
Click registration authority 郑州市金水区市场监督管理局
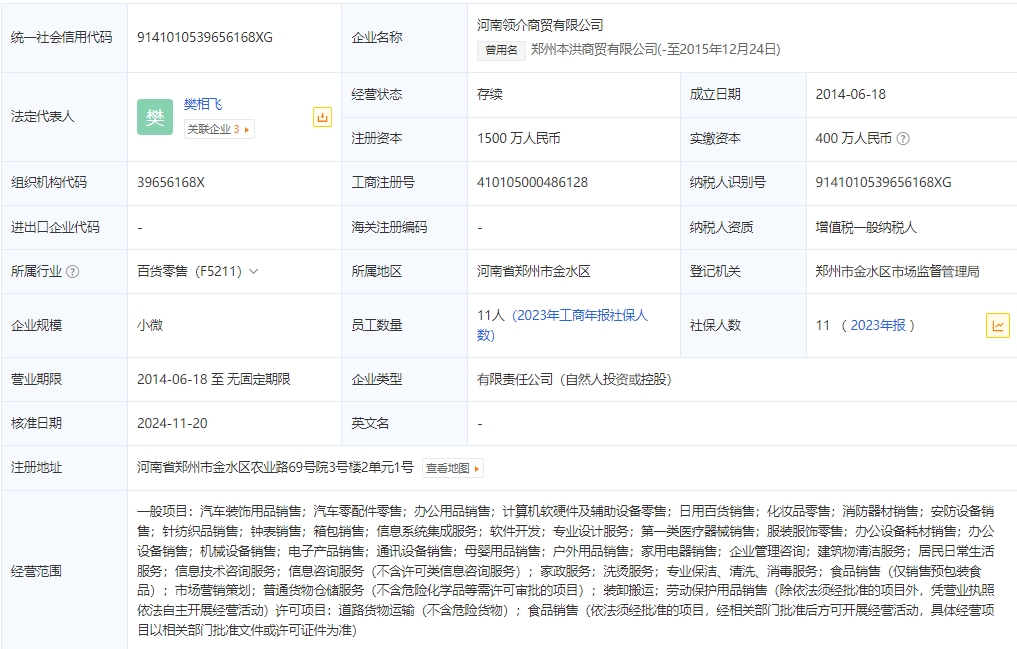tap(897, 271)
